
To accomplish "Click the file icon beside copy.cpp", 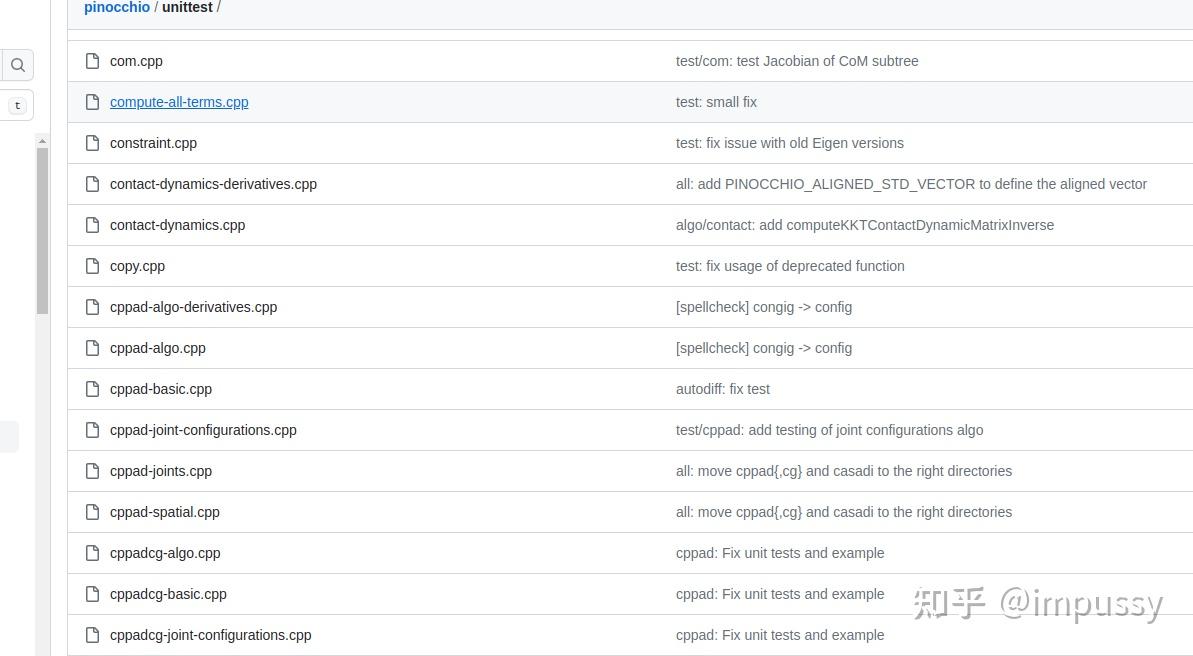I will (x=92, y=266).
